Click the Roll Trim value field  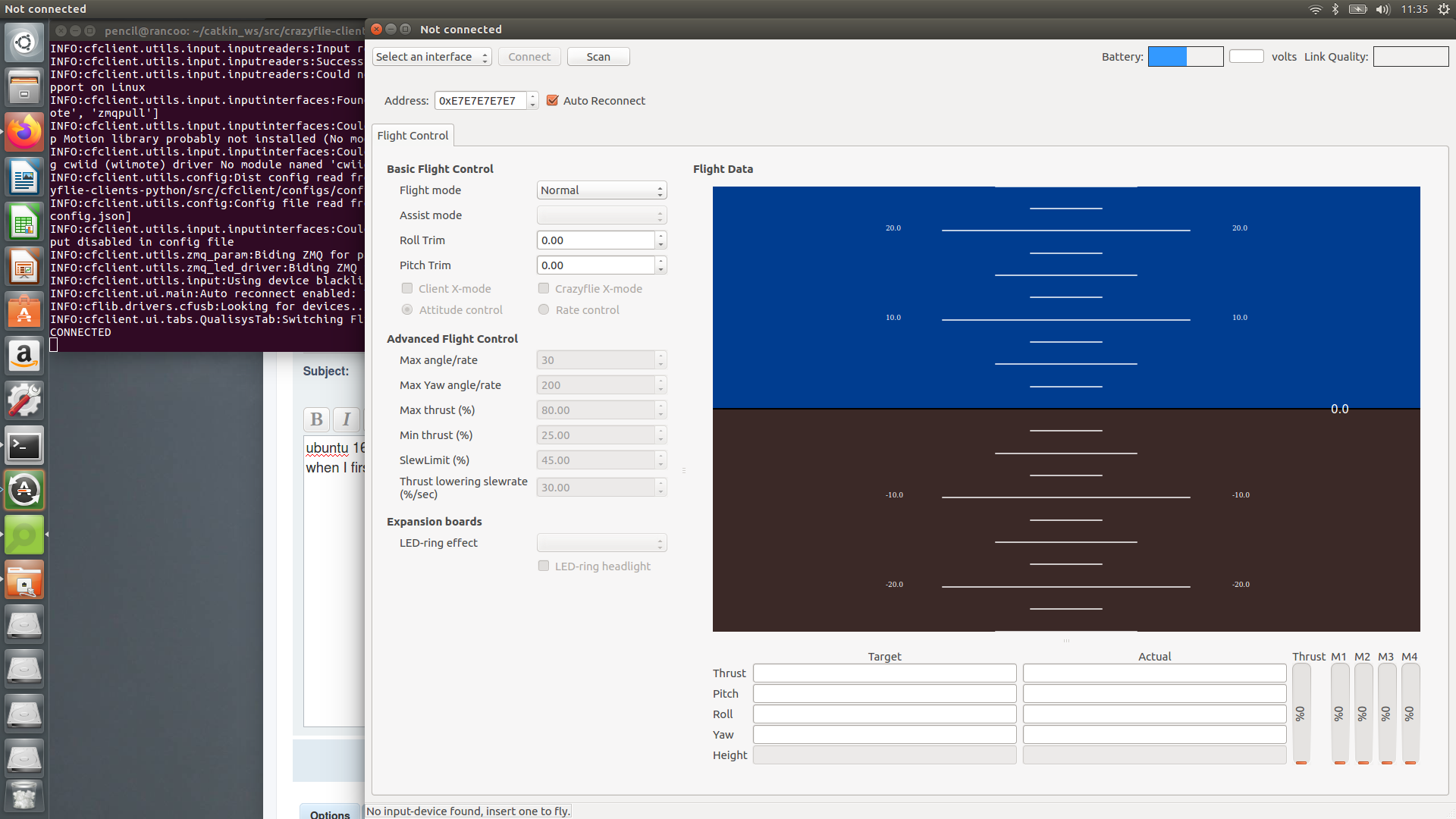pos(596,240)
